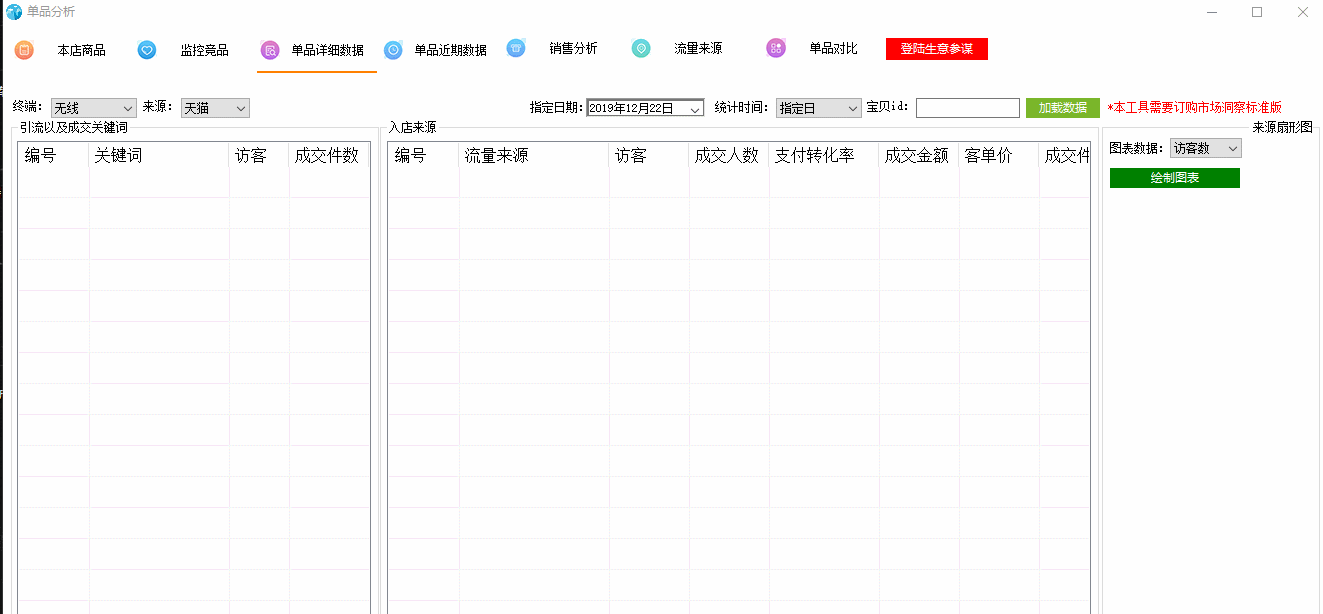Open the 图表数据 dropdown showing 访客数
The width and height of the screenshot is (1323, 614).
(1205, 148)
